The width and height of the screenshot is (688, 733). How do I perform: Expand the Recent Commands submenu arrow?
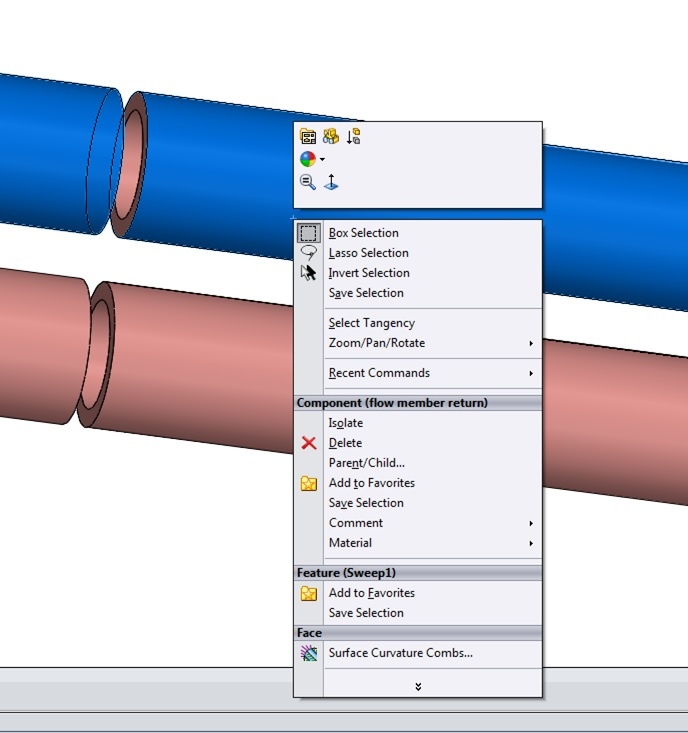[x=531, y=374]
